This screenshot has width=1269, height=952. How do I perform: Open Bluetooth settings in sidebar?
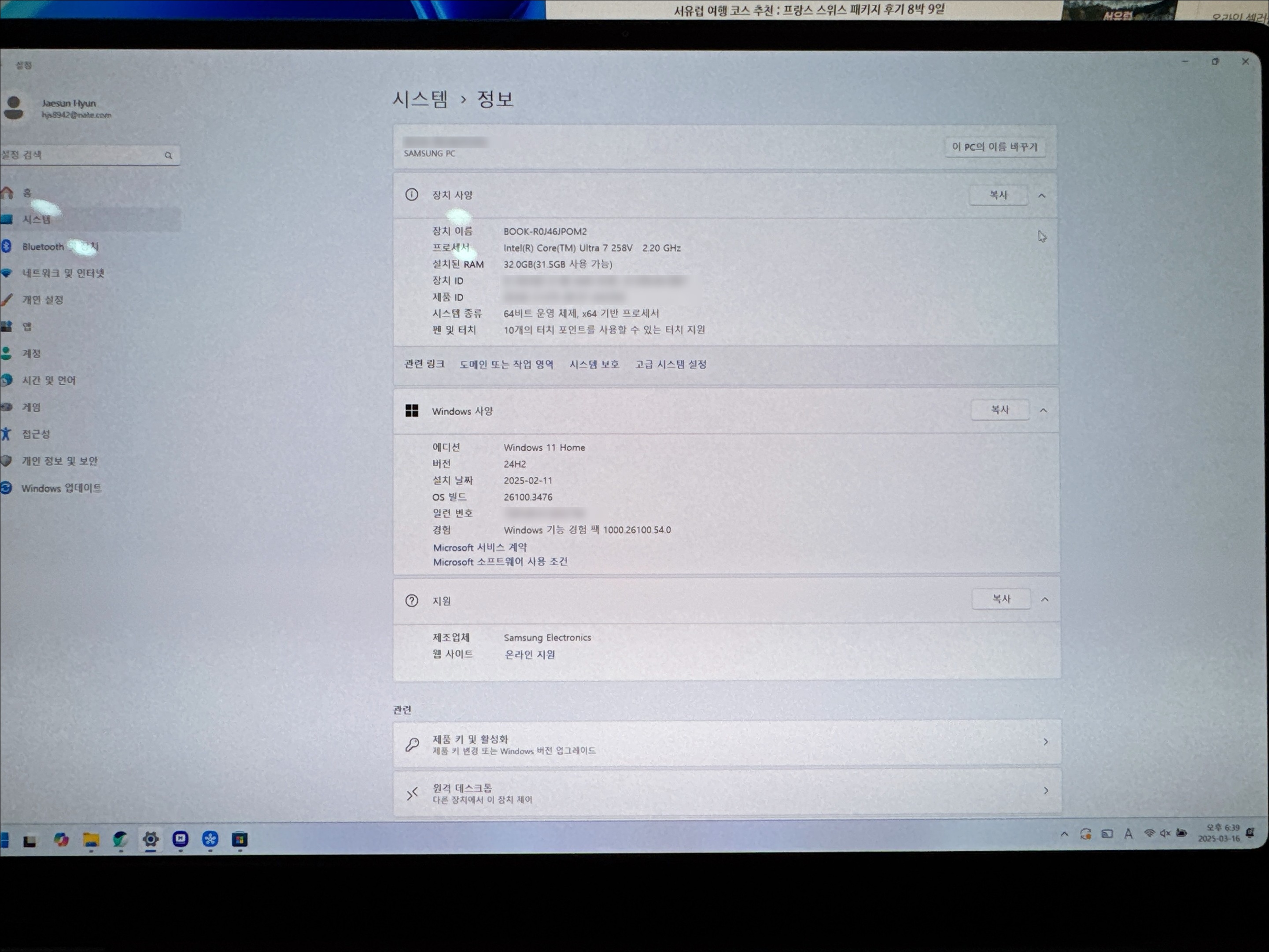pos(43,247)
